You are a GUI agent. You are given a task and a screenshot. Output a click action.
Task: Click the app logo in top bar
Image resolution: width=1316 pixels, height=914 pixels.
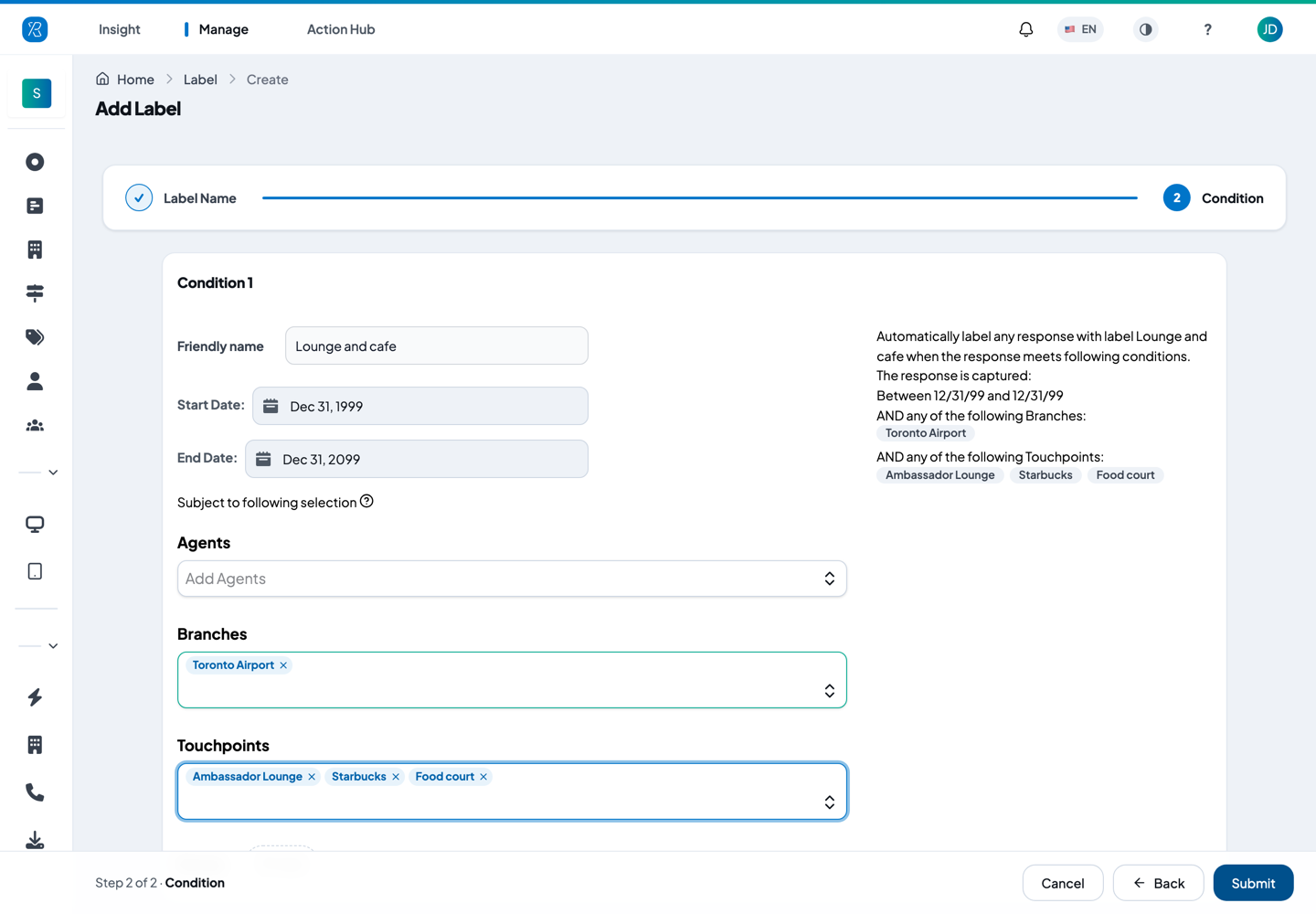35,29
